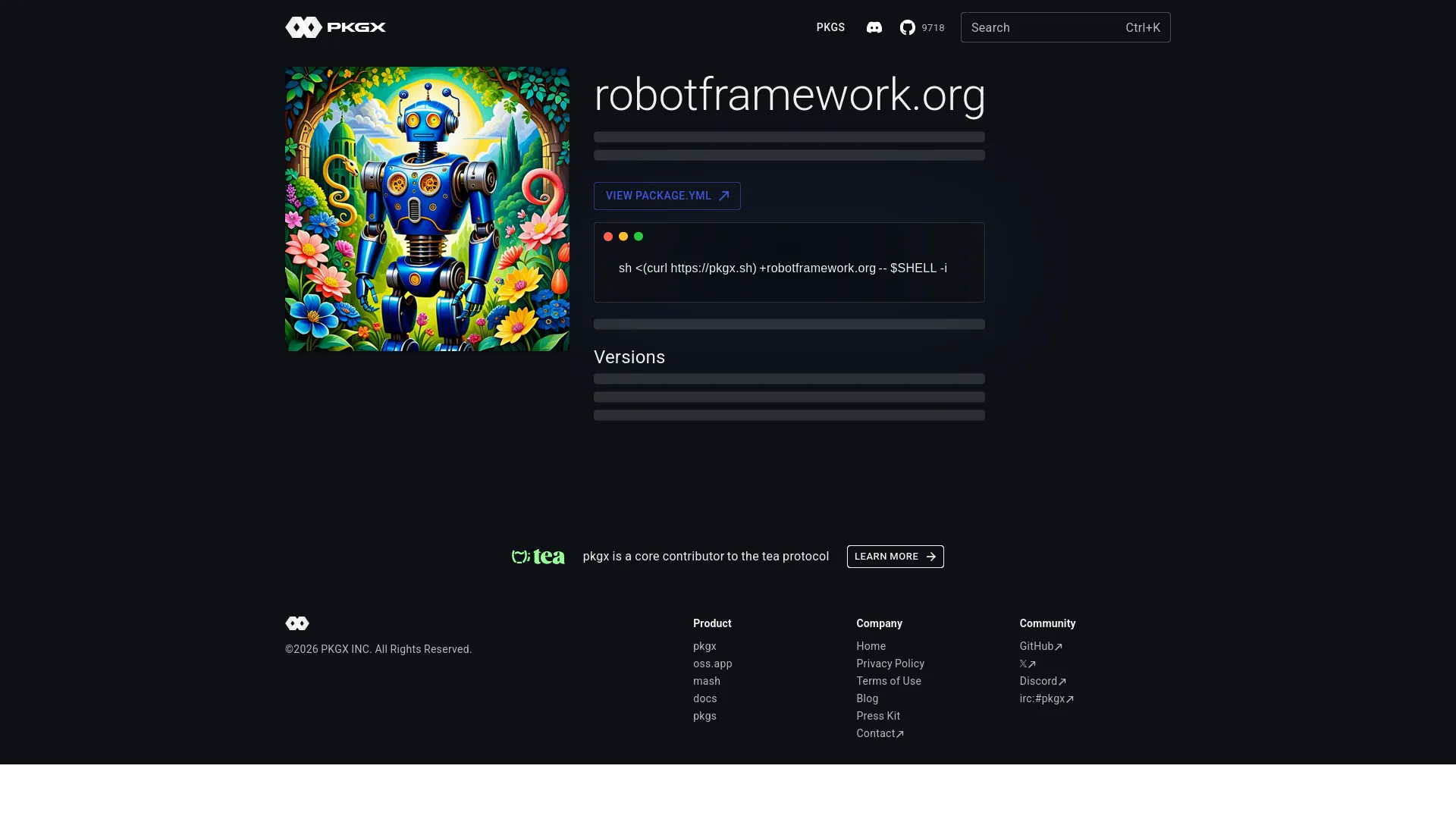This screenshot has width=1456, height=819.
Task: Click the LEARN MORE button
Action: 895,557
